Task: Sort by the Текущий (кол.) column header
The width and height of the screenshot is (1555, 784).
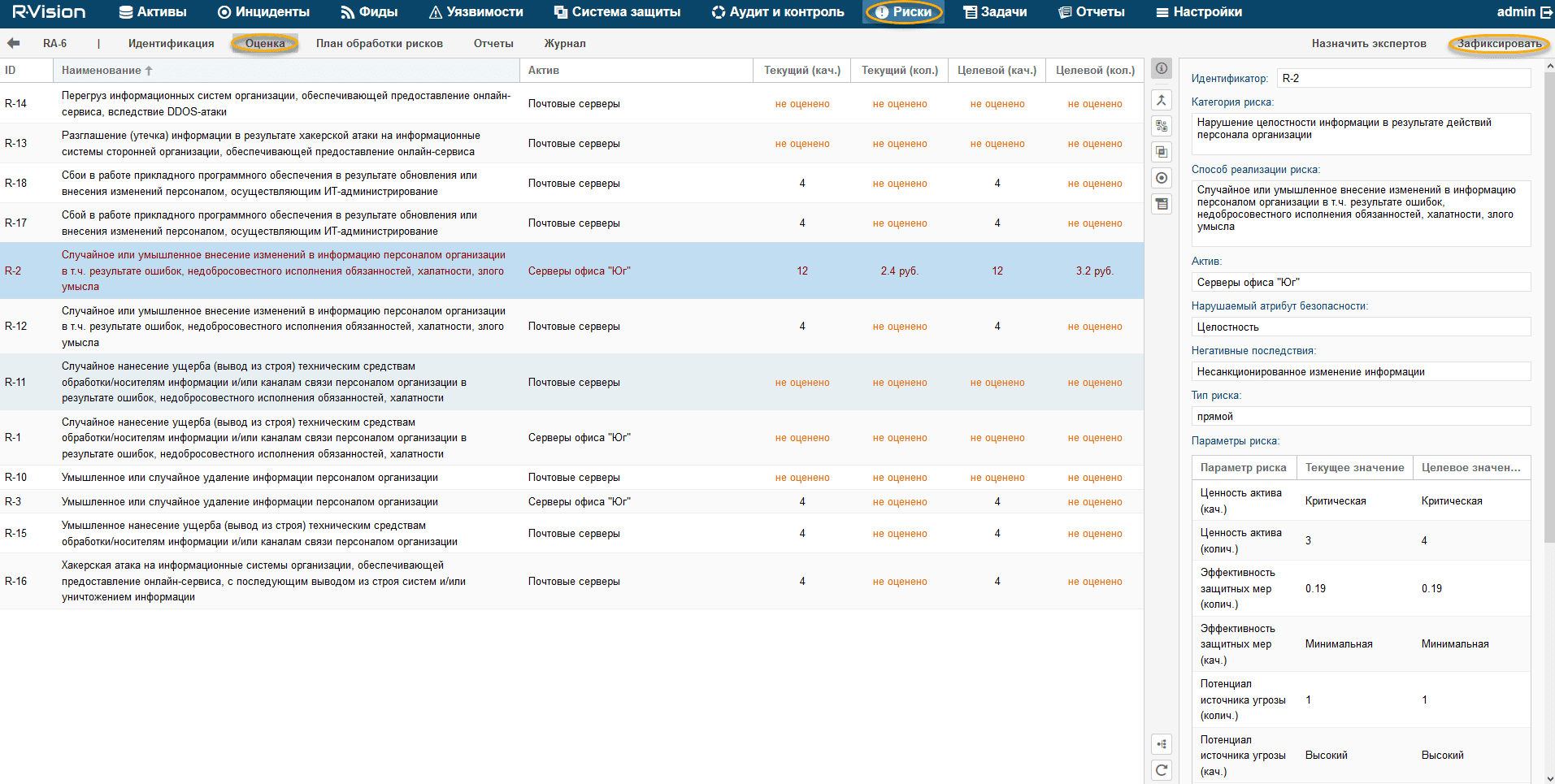Action: point(900,71)
